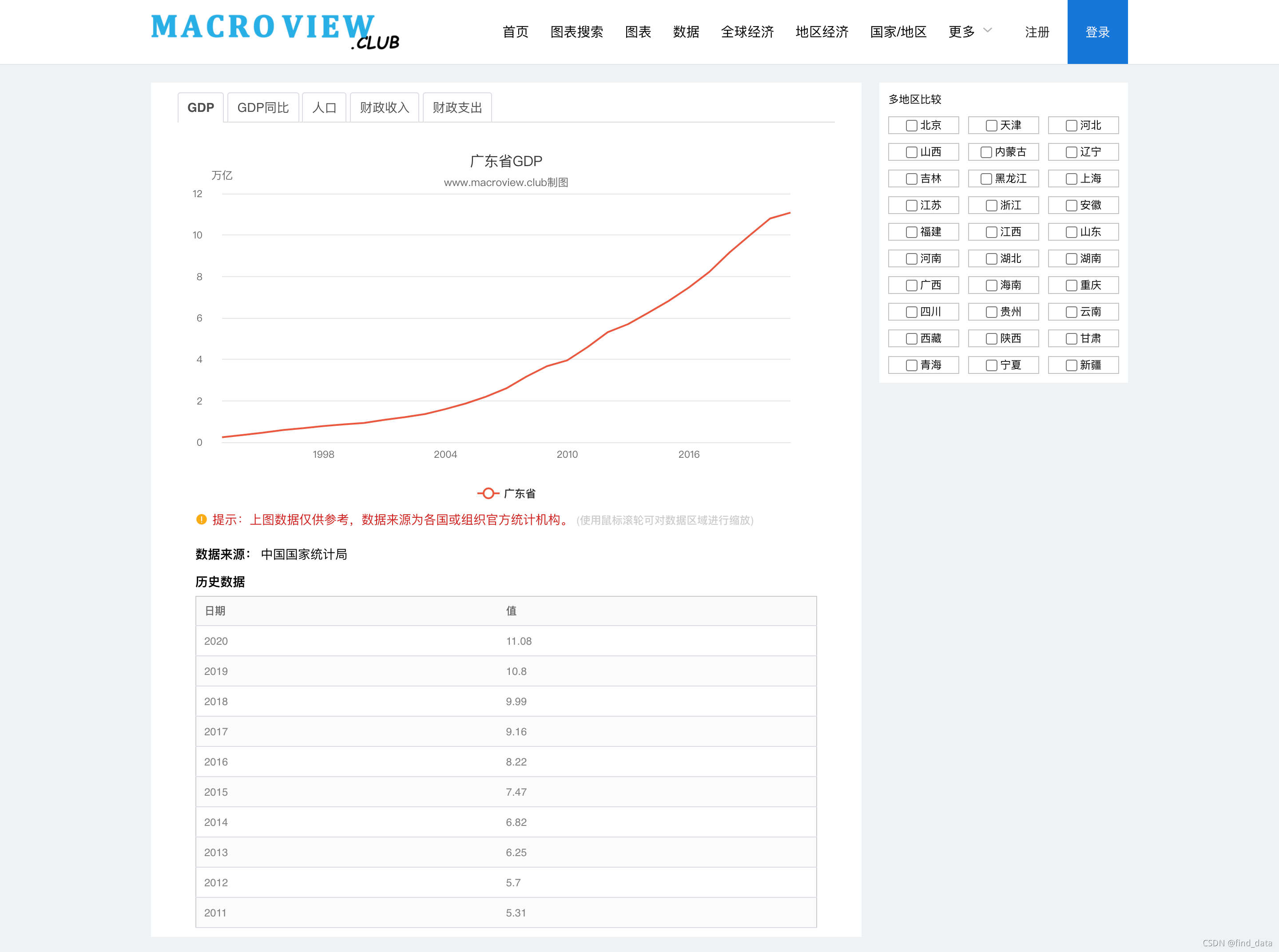Screen dimensions: 1279x952
Task: Switch to the 人口 tab
Action: (324, 108)
